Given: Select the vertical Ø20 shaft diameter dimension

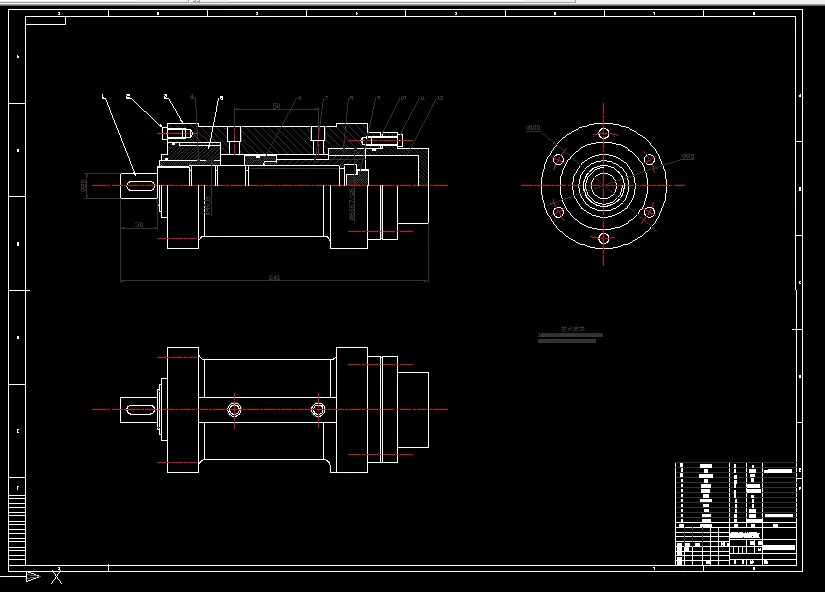Looking at the screenshot, I should tap(83, 186).
